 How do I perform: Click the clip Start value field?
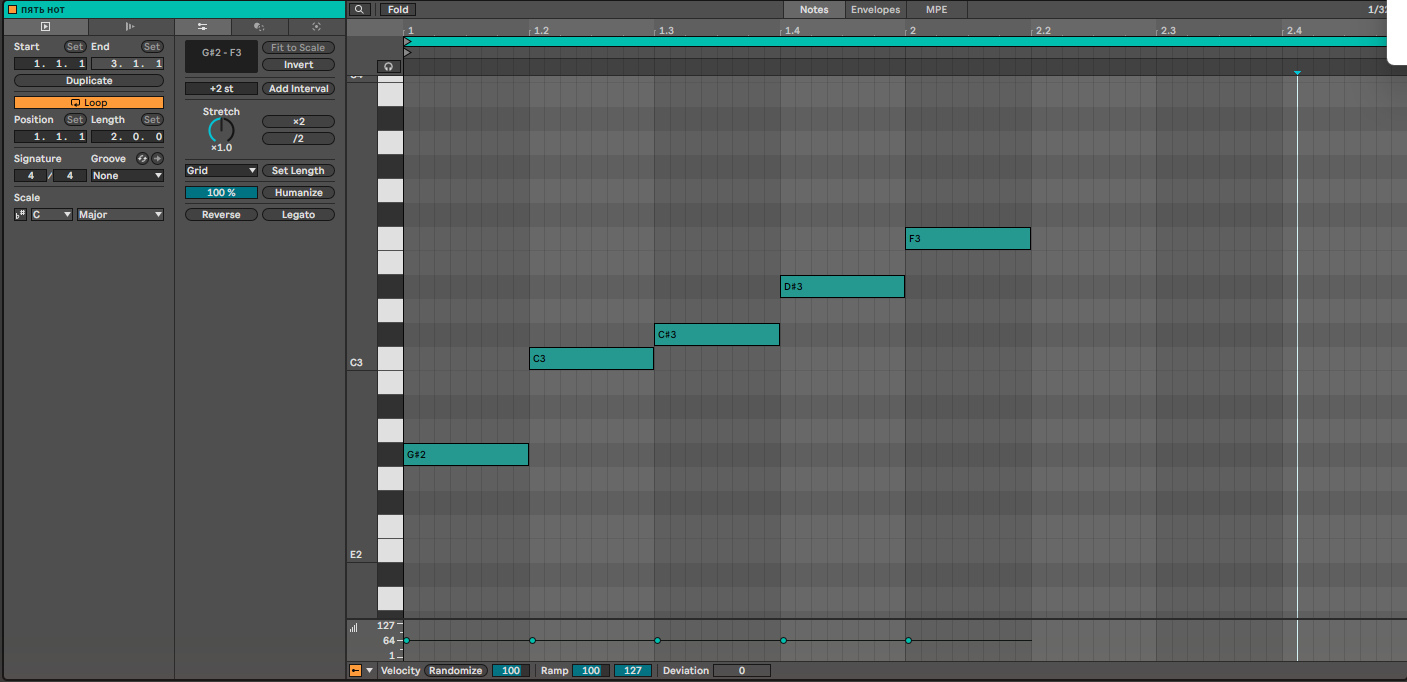(50, 64)
